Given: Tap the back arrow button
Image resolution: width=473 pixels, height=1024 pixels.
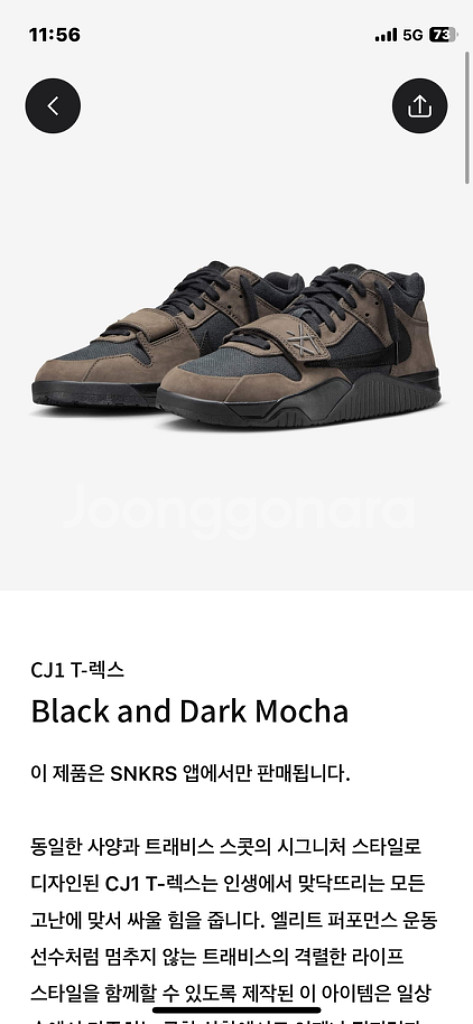Looking at the screenshot, I should [x=53, y=106].
